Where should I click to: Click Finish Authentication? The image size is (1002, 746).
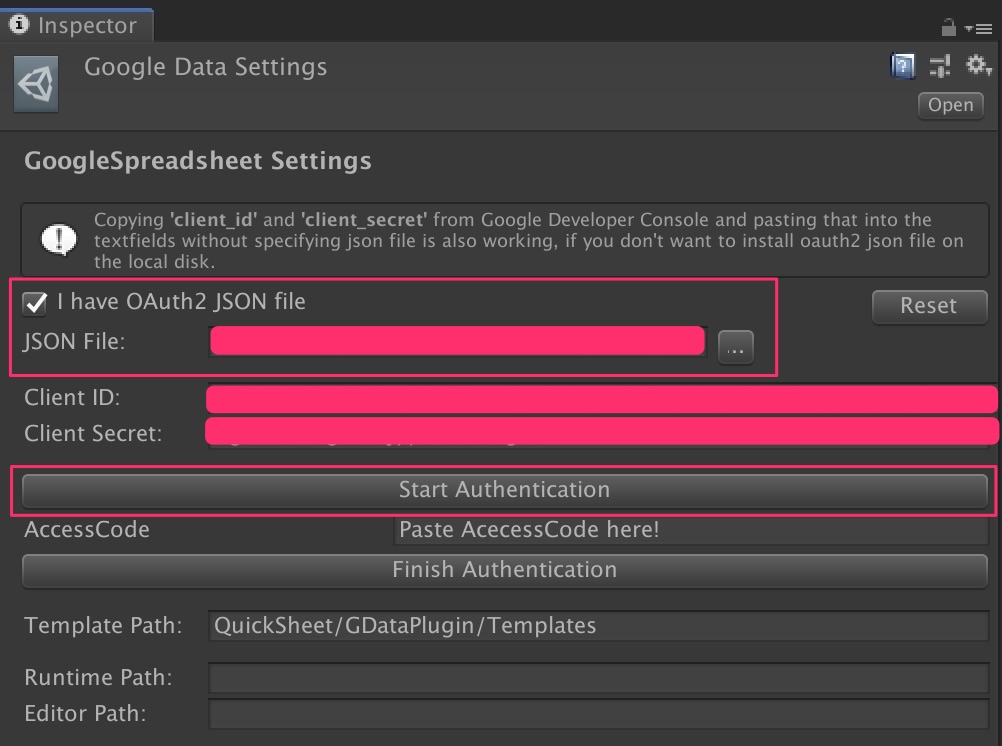coord(504,570)
